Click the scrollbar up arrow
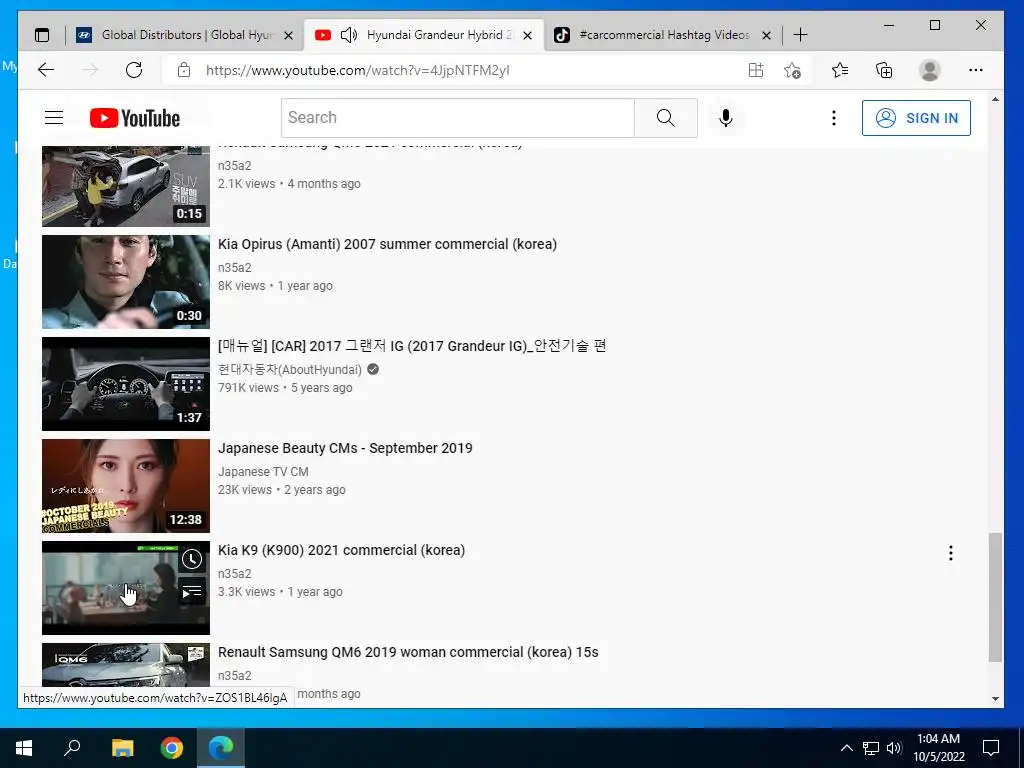The width and height of the screenshot is (1024, 768). point(995,99)
